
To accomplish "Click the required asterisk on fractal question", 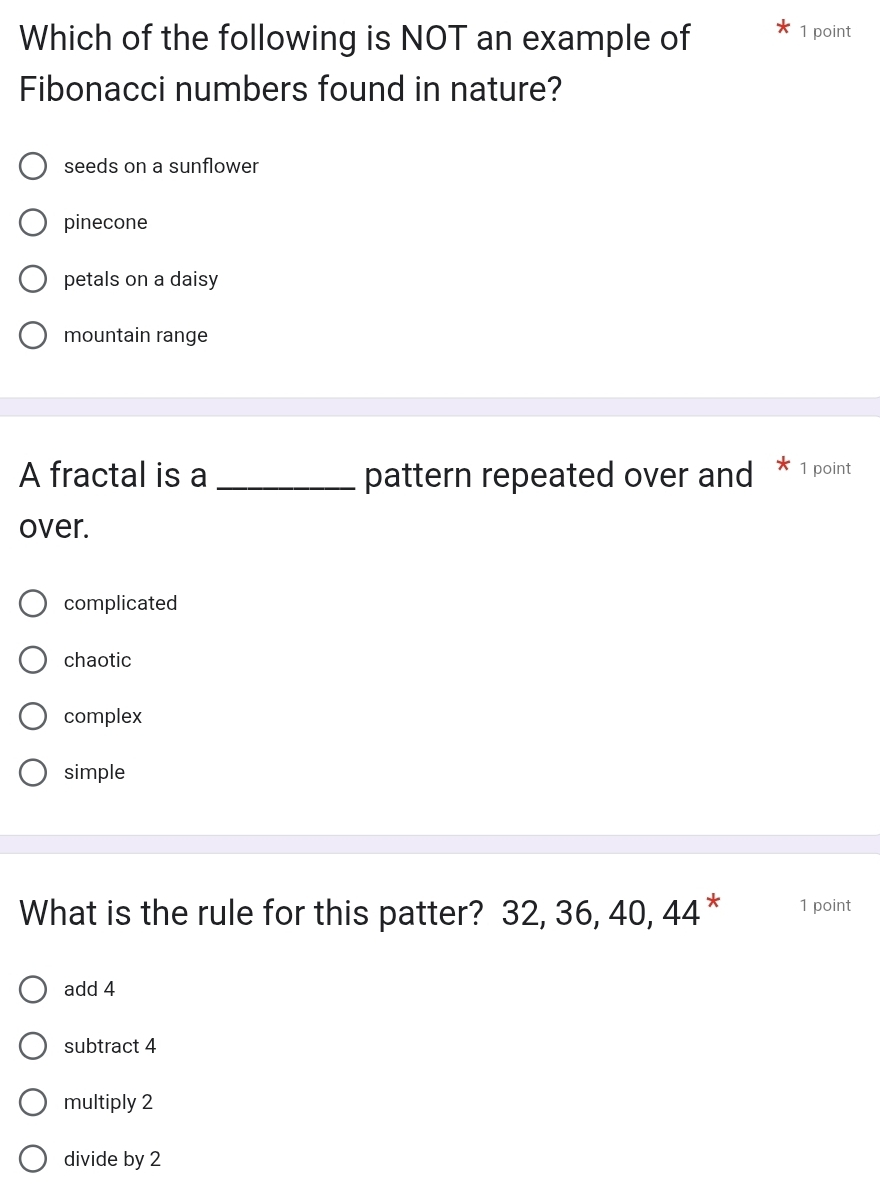I will [783, 464].
